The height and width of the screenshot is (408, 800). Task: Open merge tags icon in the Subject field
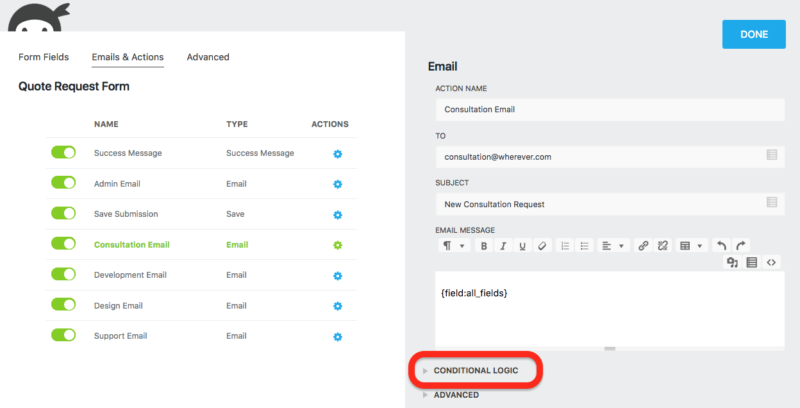772,202
